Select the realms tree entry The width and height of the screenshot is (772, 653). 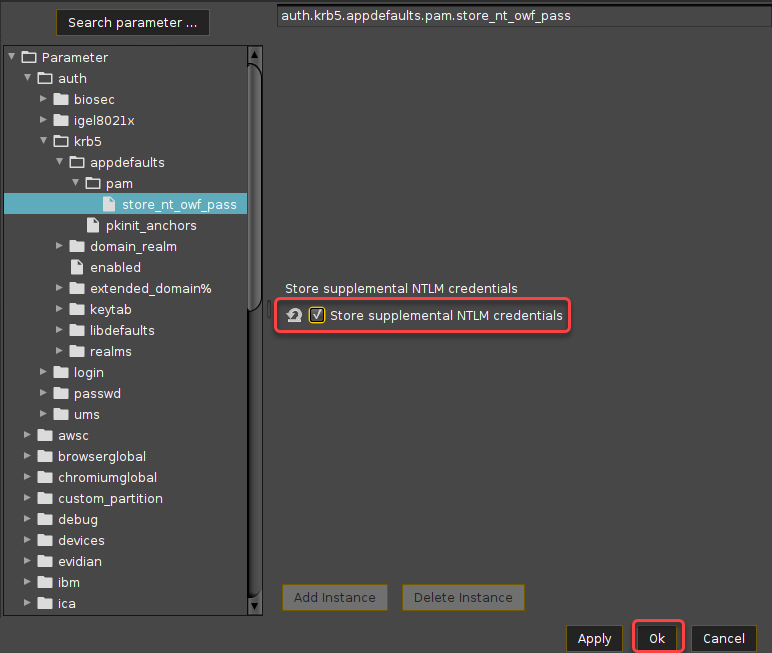(x=110, y=351)
